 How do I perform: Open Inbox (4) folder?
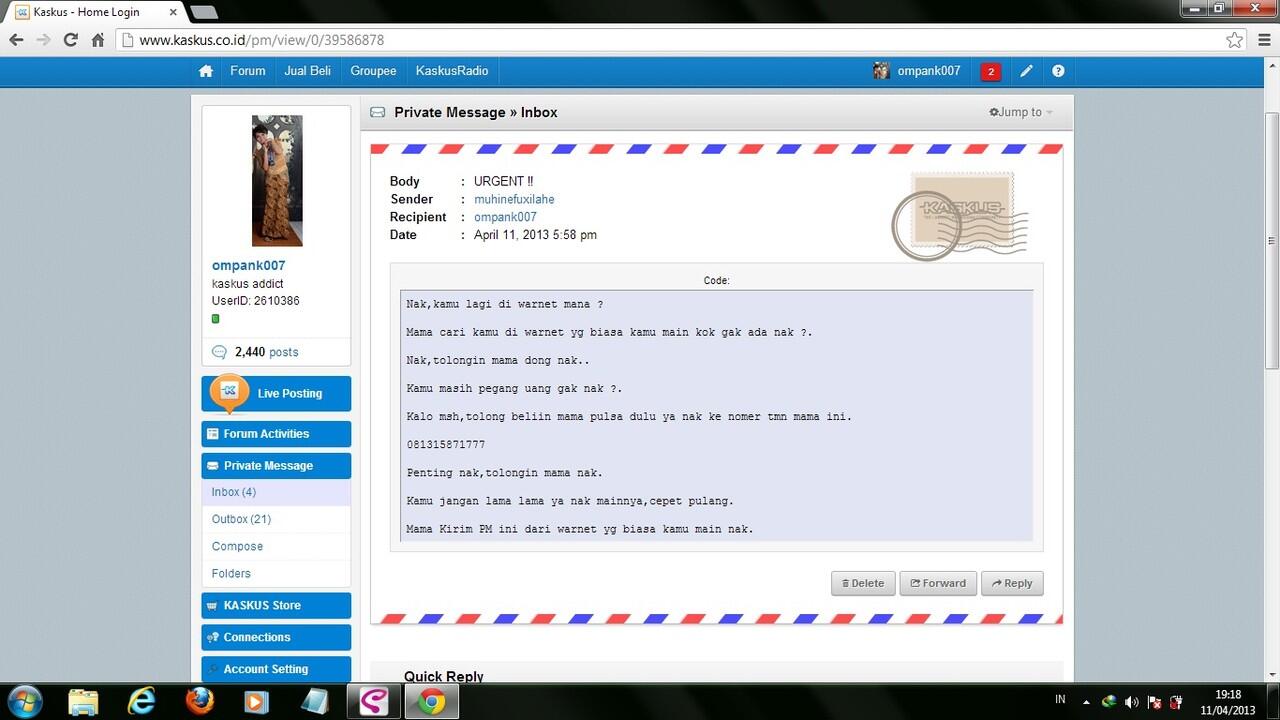click(x=234, y=492)
